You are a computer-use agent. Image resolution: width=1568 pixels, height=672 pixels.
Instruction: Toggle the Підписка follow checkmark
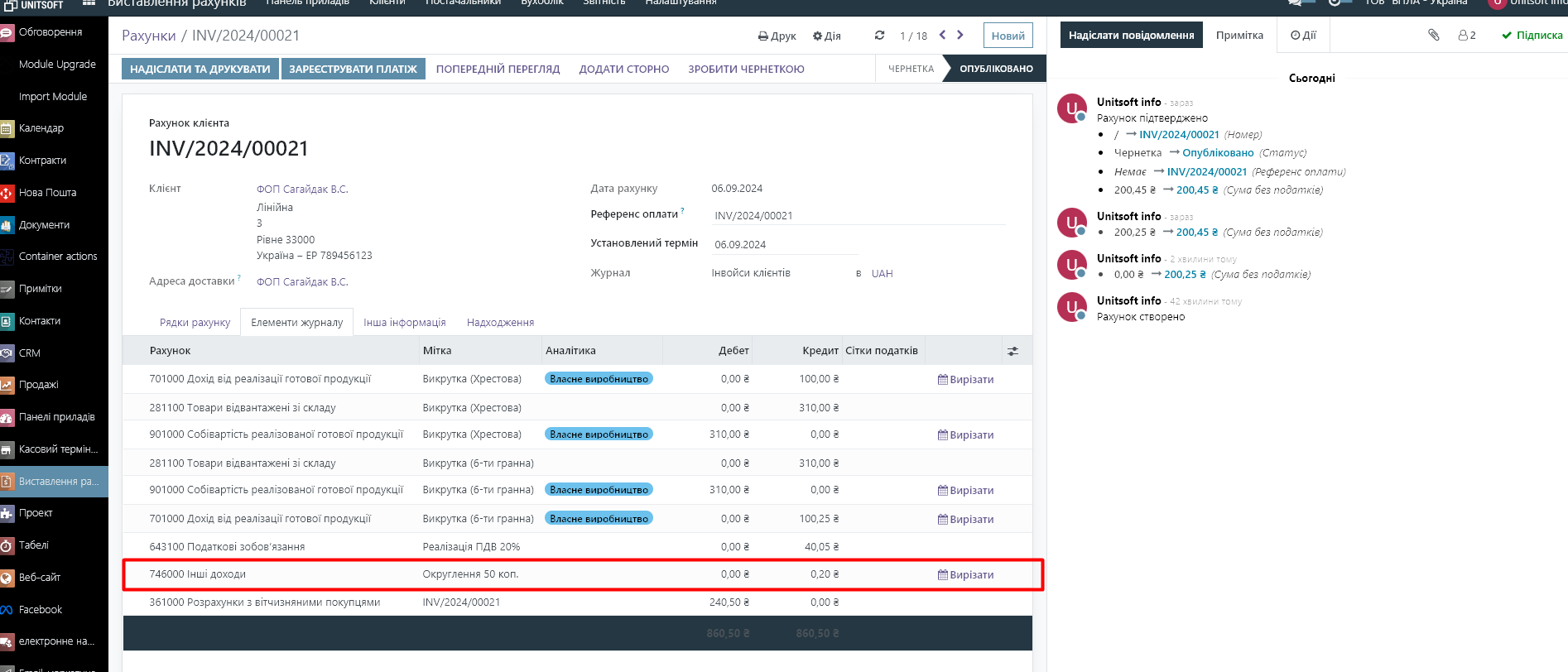point(1532,36)
